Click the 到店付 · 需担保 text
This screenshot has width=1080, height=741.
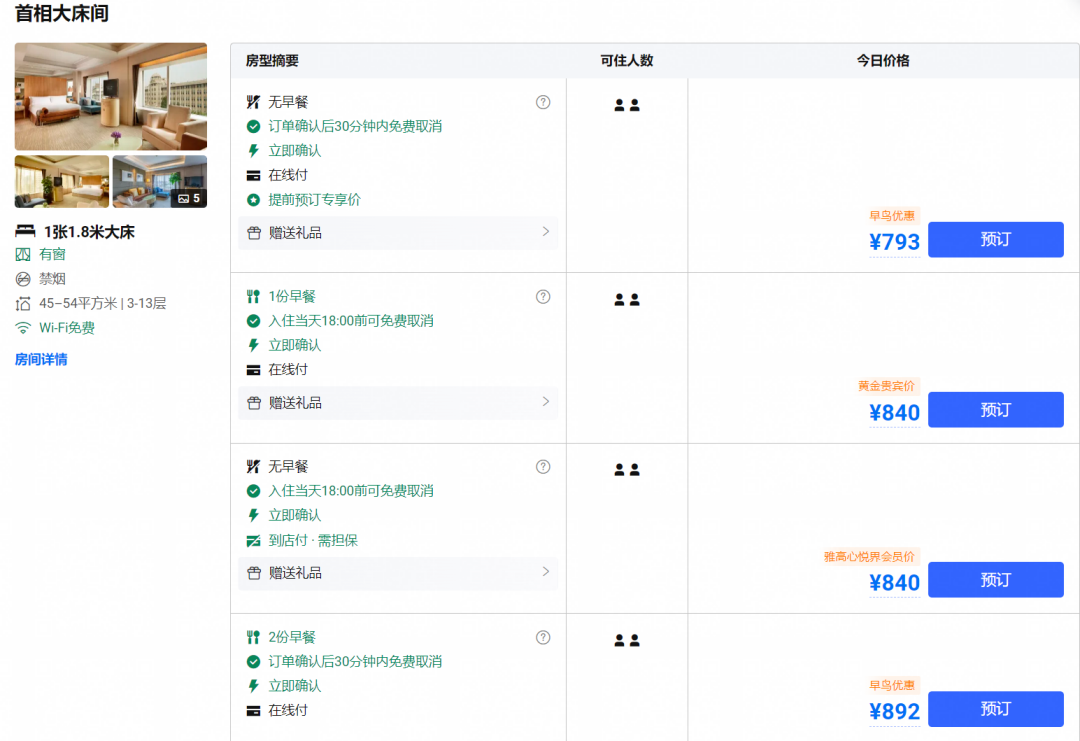[313, 541]
